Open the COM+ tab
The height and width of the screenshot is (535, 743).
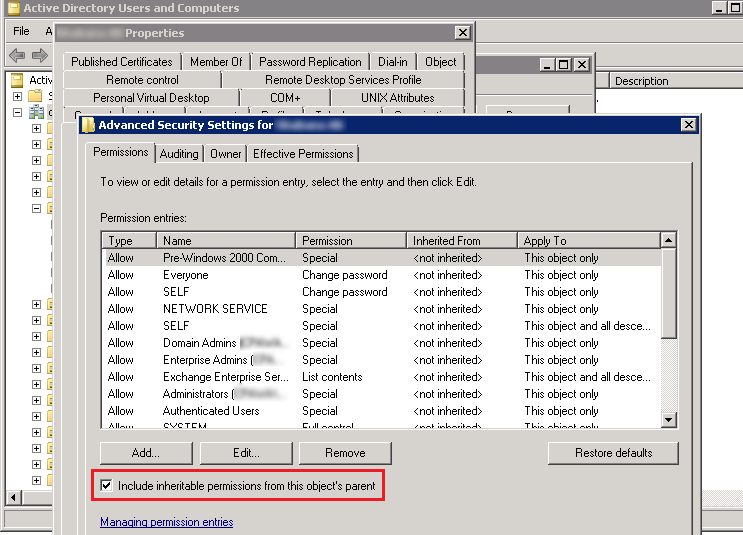pos(285,98)
